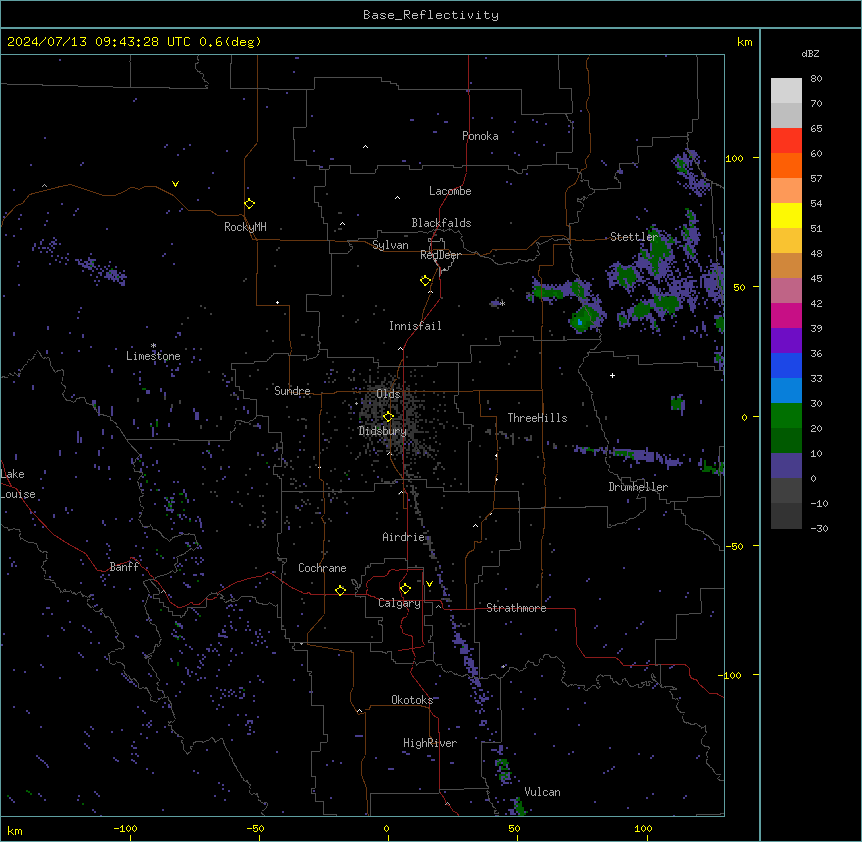Click the dBZ legend heading
This screenshot has height=842, width=862.
[810, 53]
